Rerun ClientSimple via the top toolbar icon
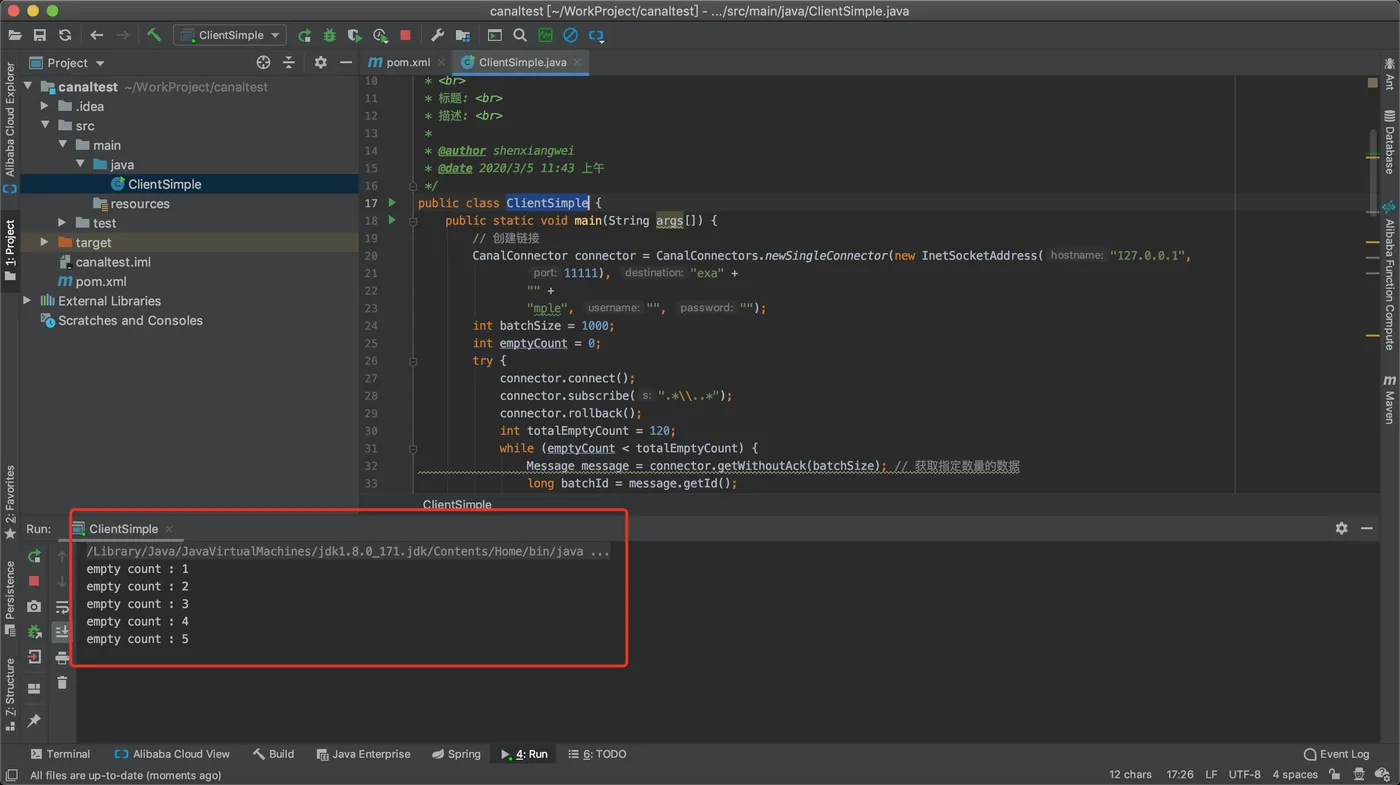The image size is (1400, 785). 304,35
